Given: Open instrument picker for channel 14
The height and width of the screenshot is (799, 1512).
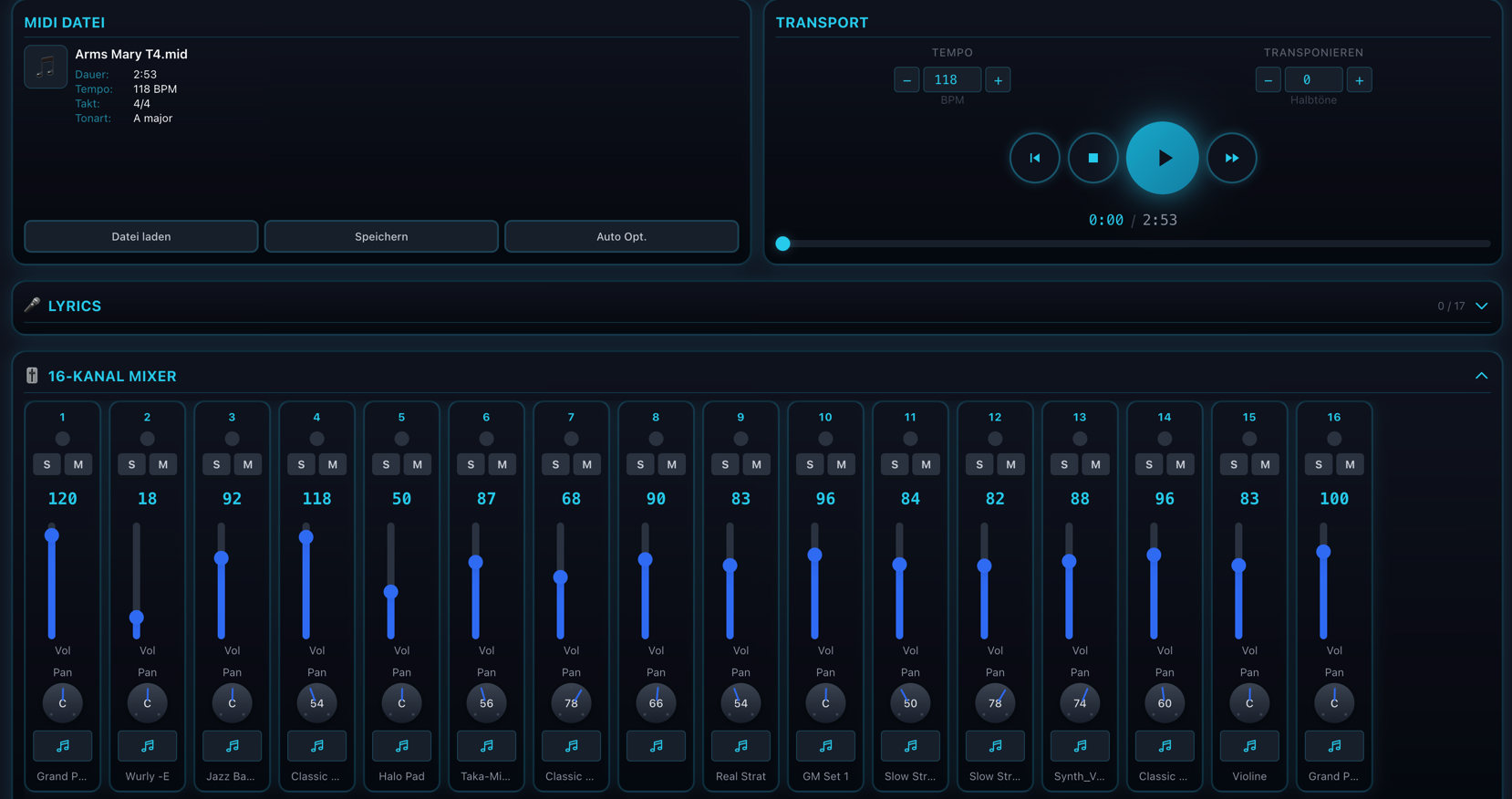Looking at the screenshot, I should click(x=1165, y=746).
